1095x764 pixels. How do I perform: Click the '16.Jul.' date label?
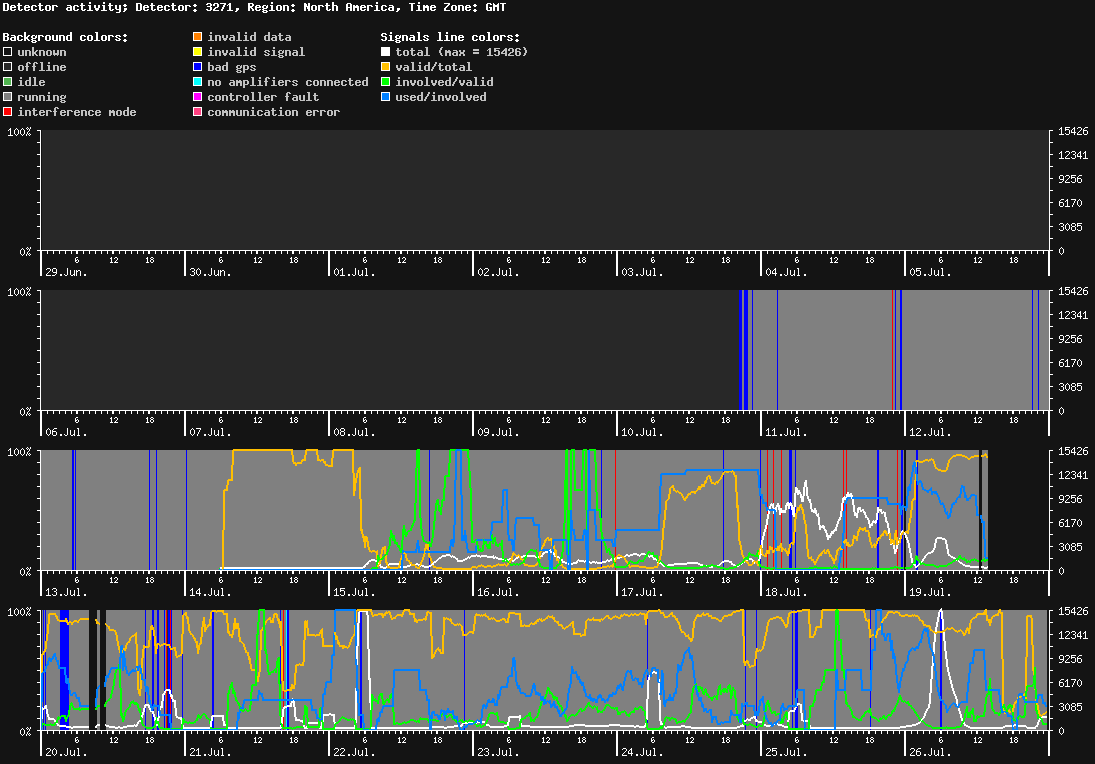coord(499,592)
